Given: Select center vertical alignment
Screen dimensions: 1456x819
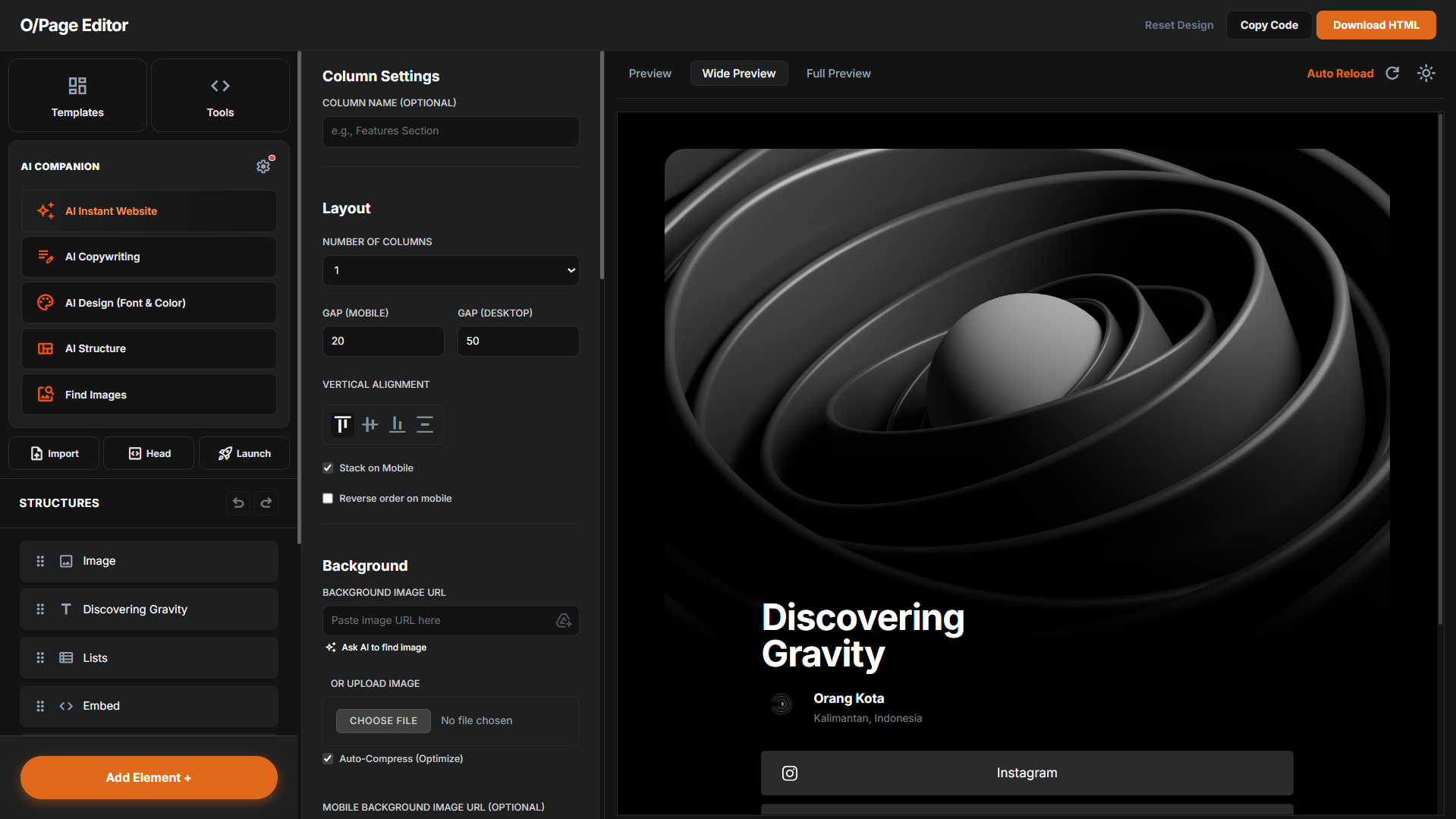Looking at the screenshot, I should (x=370, y=424).
